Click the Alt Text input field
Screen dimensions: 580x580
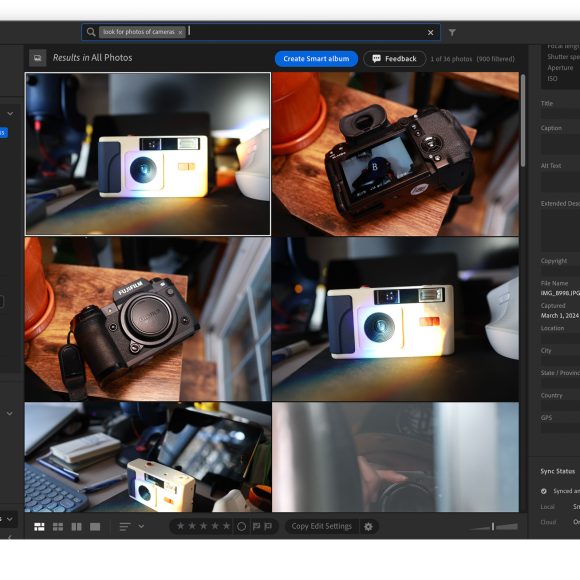(560, 182)
